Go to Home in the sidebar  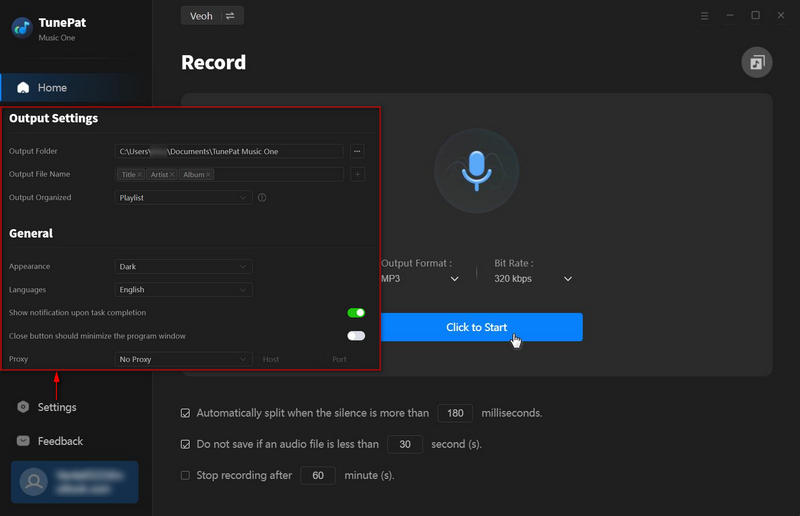pos(52,88)
